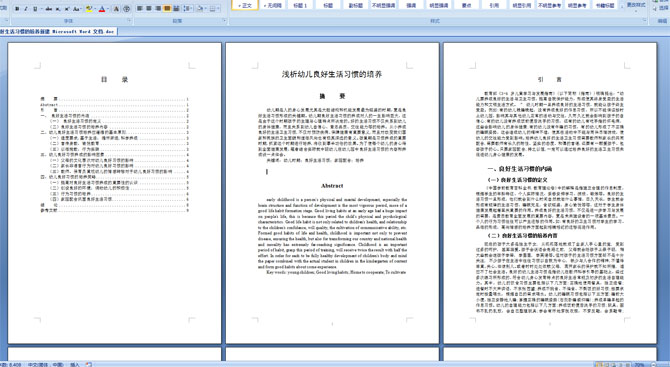Click the character shading A icon
The height and width of the screenshot is (367, 670).
click(x=116, y=9)
